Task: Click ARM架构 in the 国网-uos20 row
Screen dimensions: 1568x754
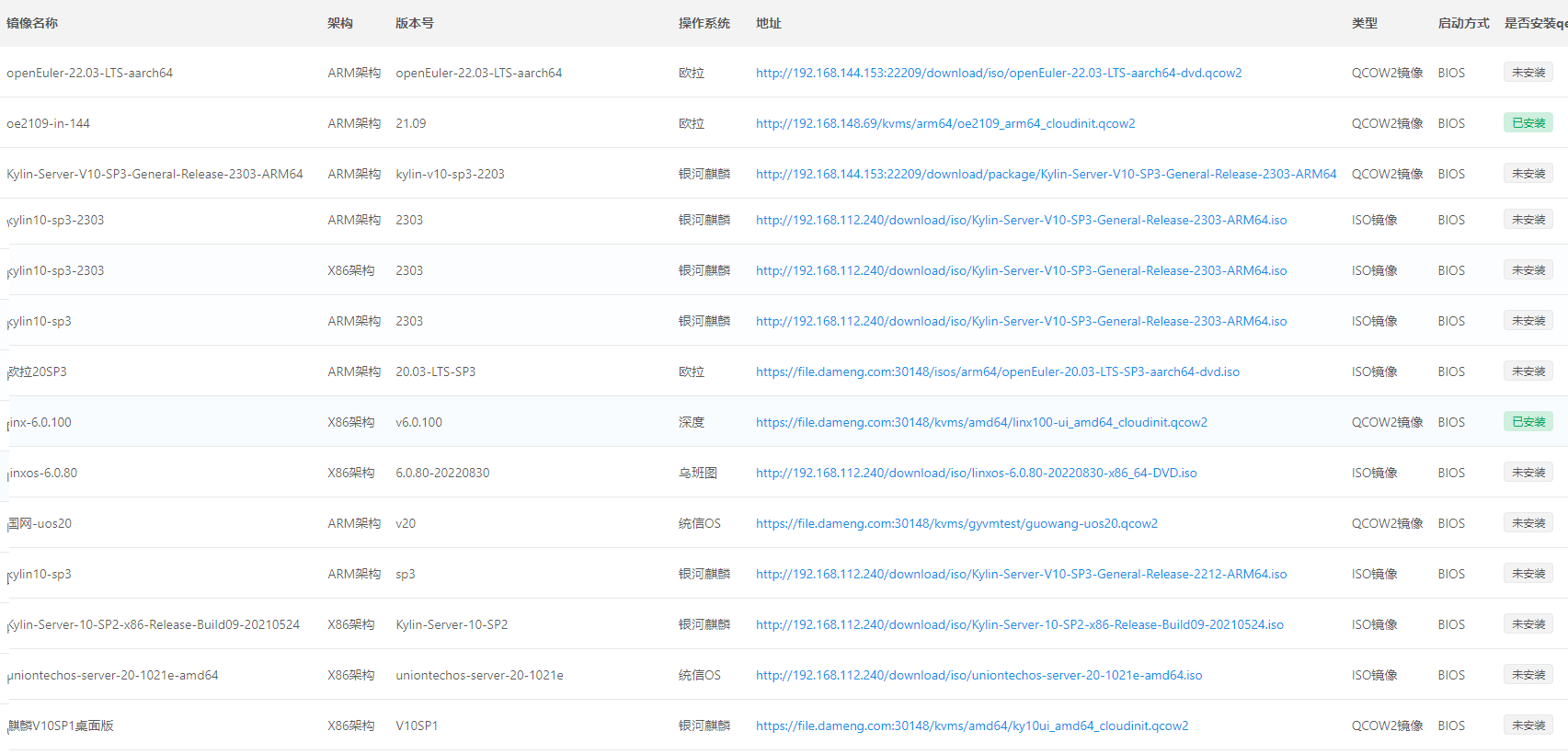Action: click(x=354, y=523)
